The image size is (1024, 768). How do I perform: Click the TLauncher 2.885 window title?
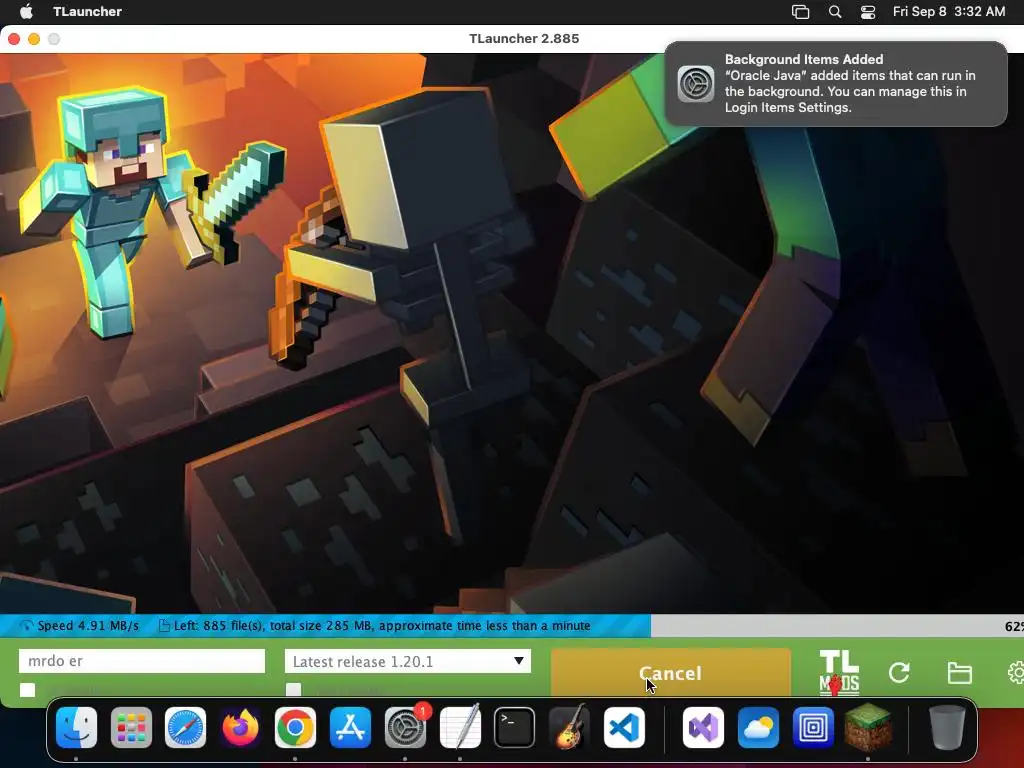(x=524, y=39)
